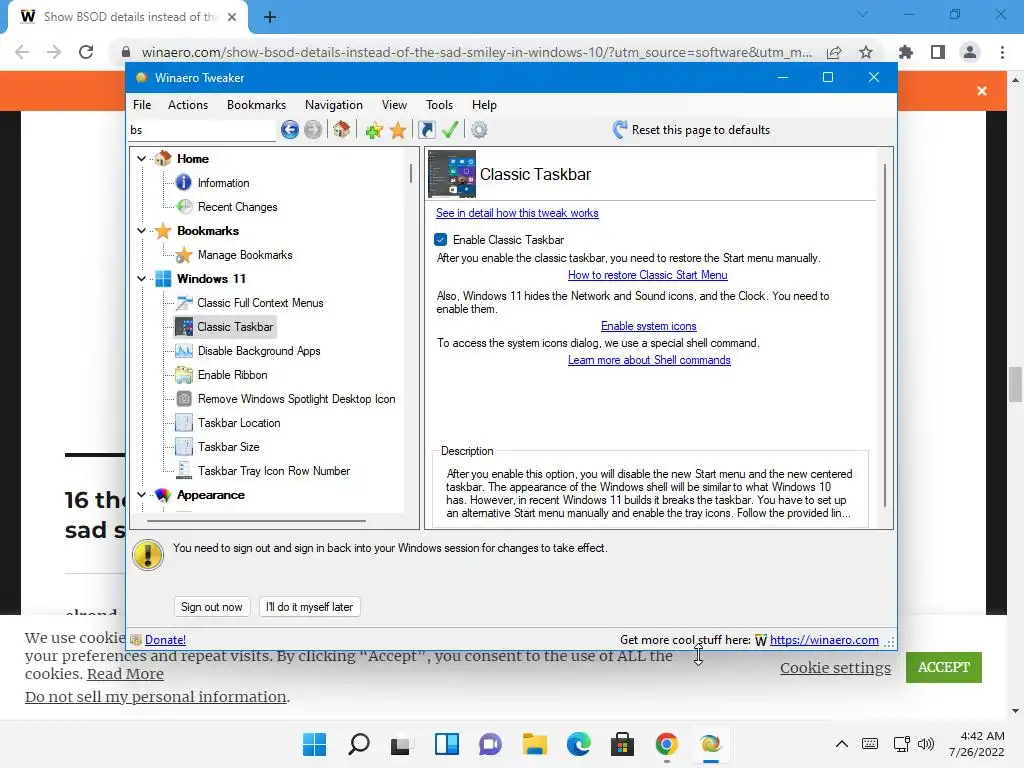Collapse the Windows 11 tree node
1024x768 pixels.
tap(141, 279)
